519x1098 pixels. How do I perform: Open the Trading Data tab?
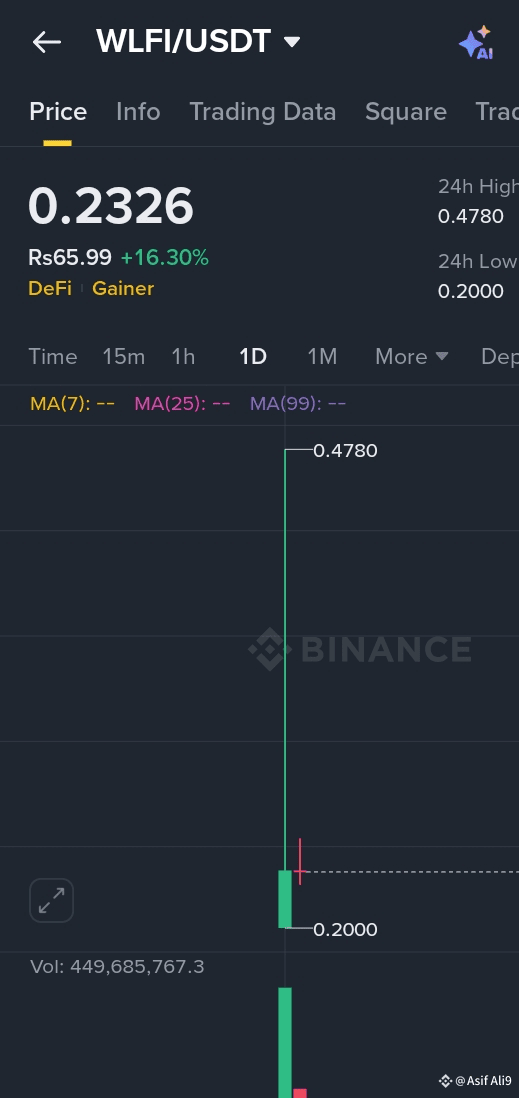pos(263,112)
